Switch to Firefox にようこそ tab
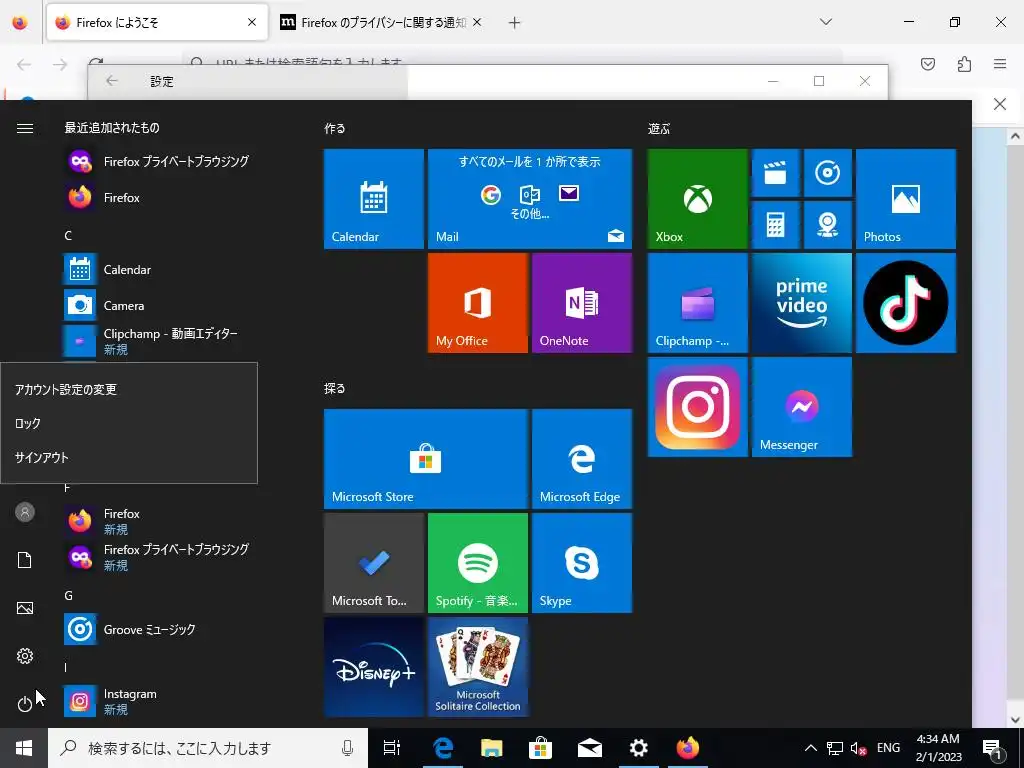Screen dimensions: 1024x768 (157, 23)
